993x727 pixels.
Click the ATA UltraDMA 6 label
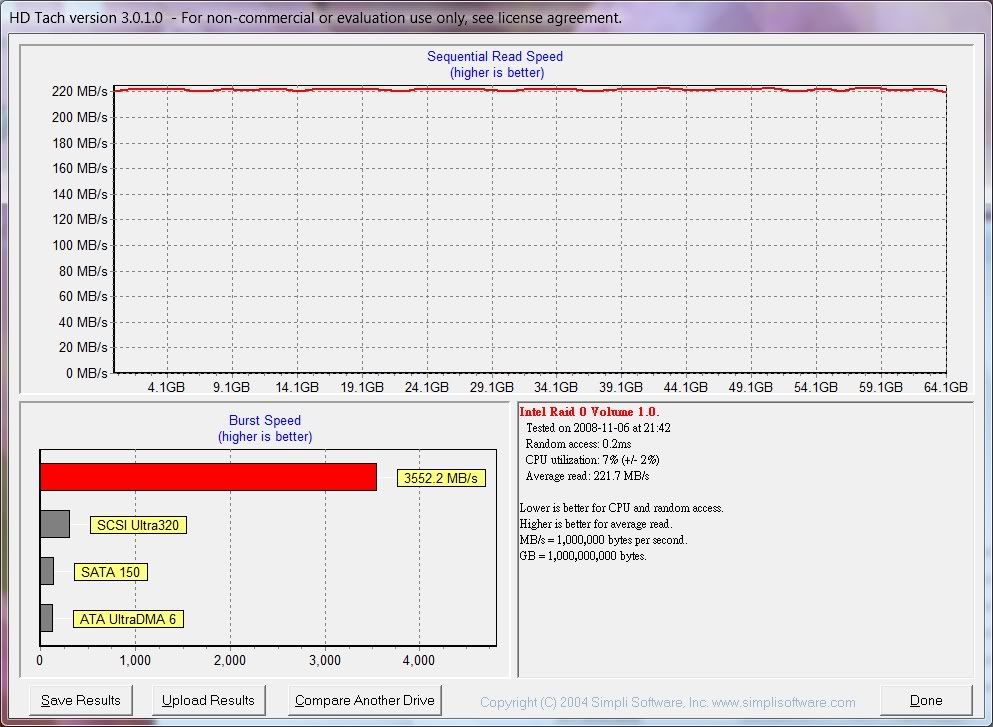point(128,619)
